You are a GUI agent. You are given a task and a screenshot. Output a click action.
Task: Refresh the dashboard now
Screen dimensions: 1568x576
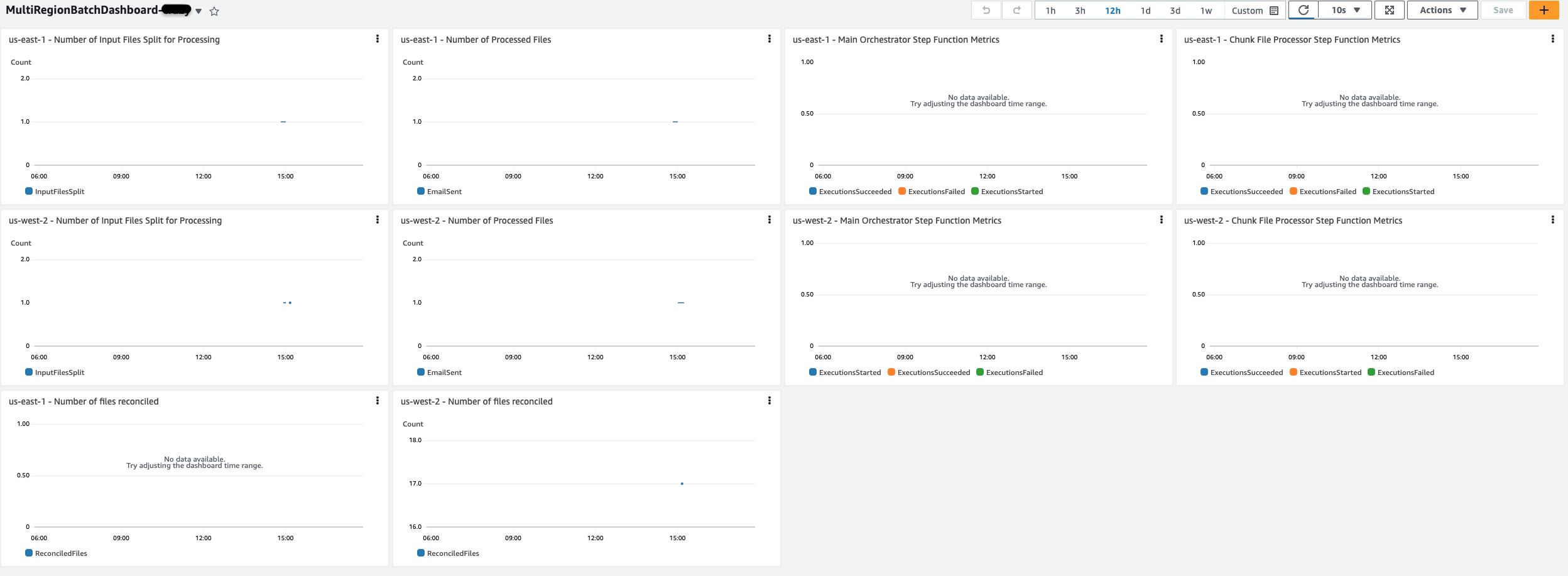coord(1304,10)
